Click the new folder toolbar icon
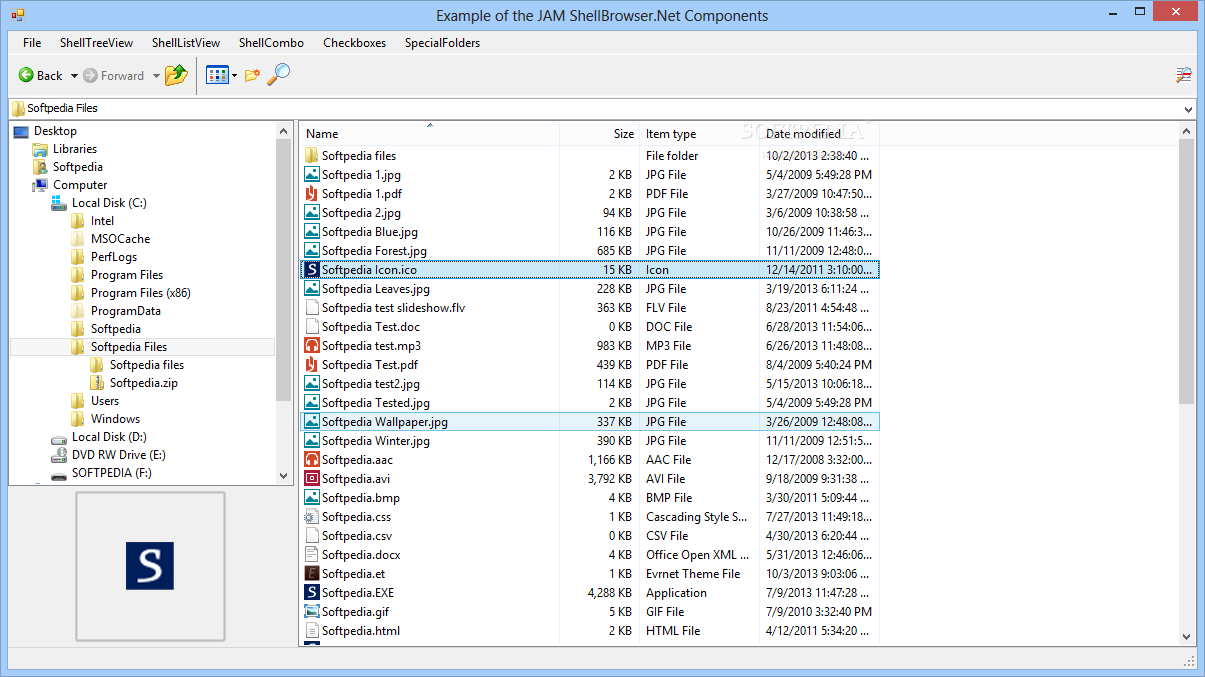 252,75
